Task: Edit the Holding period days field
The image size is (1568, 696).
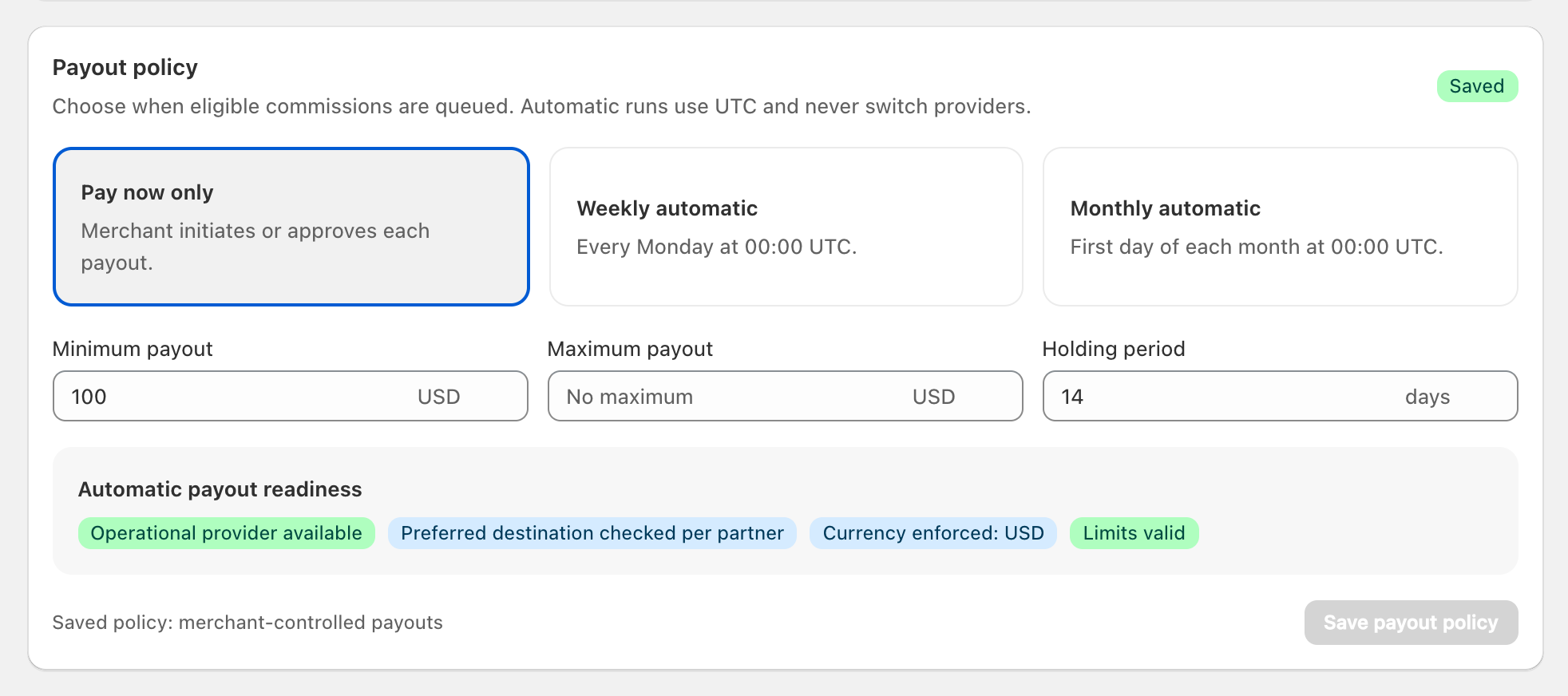Action: point(1280,396)
